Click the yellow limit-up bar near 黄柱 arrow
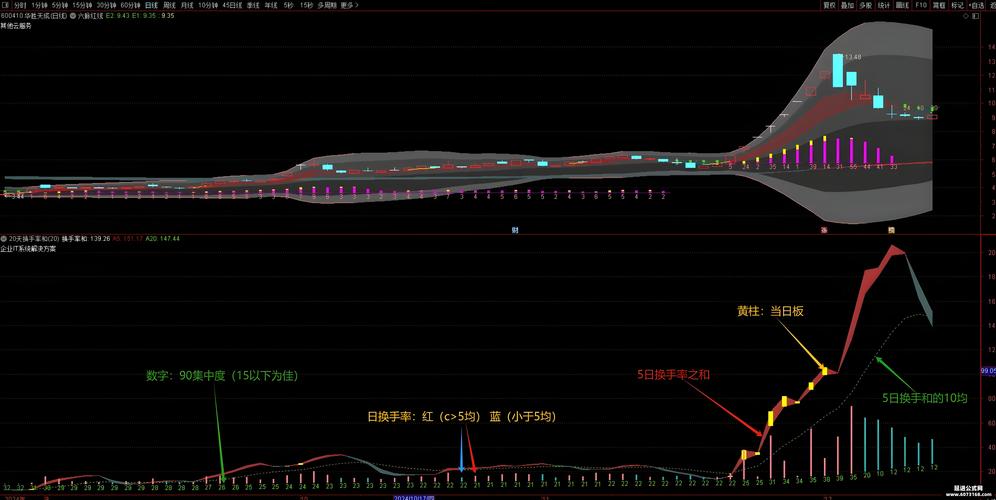Screen dimensions: 996x500 [x=824, y=370]
